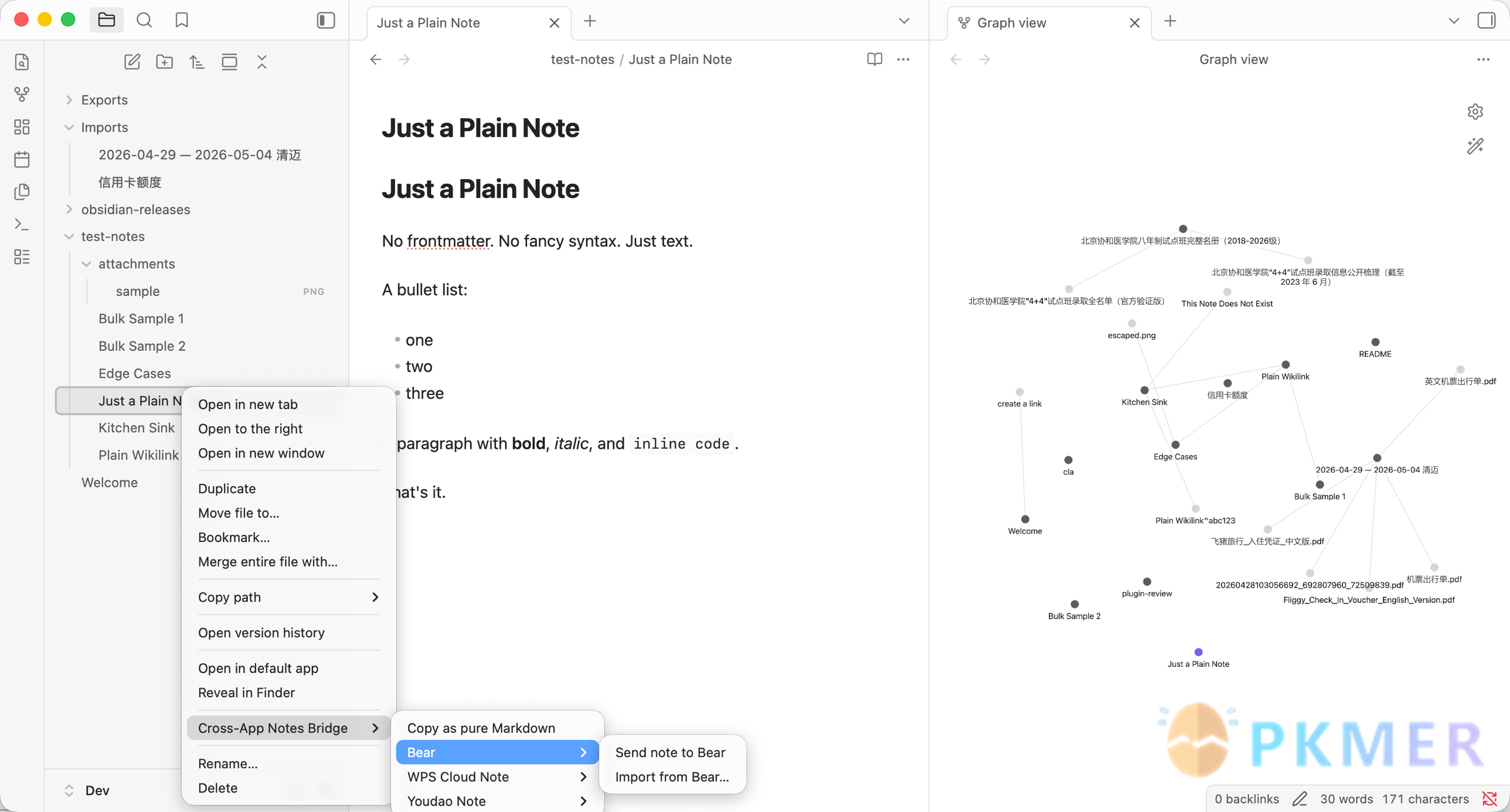Select Open in new tab
Image resolution: width=1510 pixels, height=812 pixels.
(x=288, y=404)
